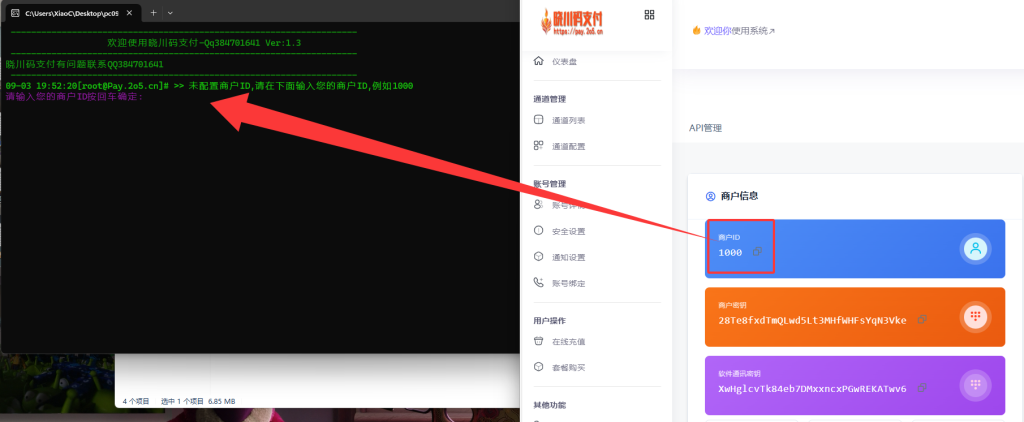The height and width of the screenshot is (422, 1024).
Task: Click the 通知设置 sidebar icon
Action: click(x=540, y=257)
